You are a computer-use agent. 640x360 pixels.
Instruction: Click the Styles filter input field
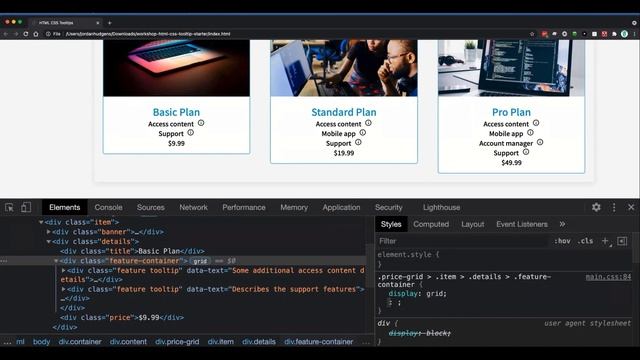click(463, 241)
